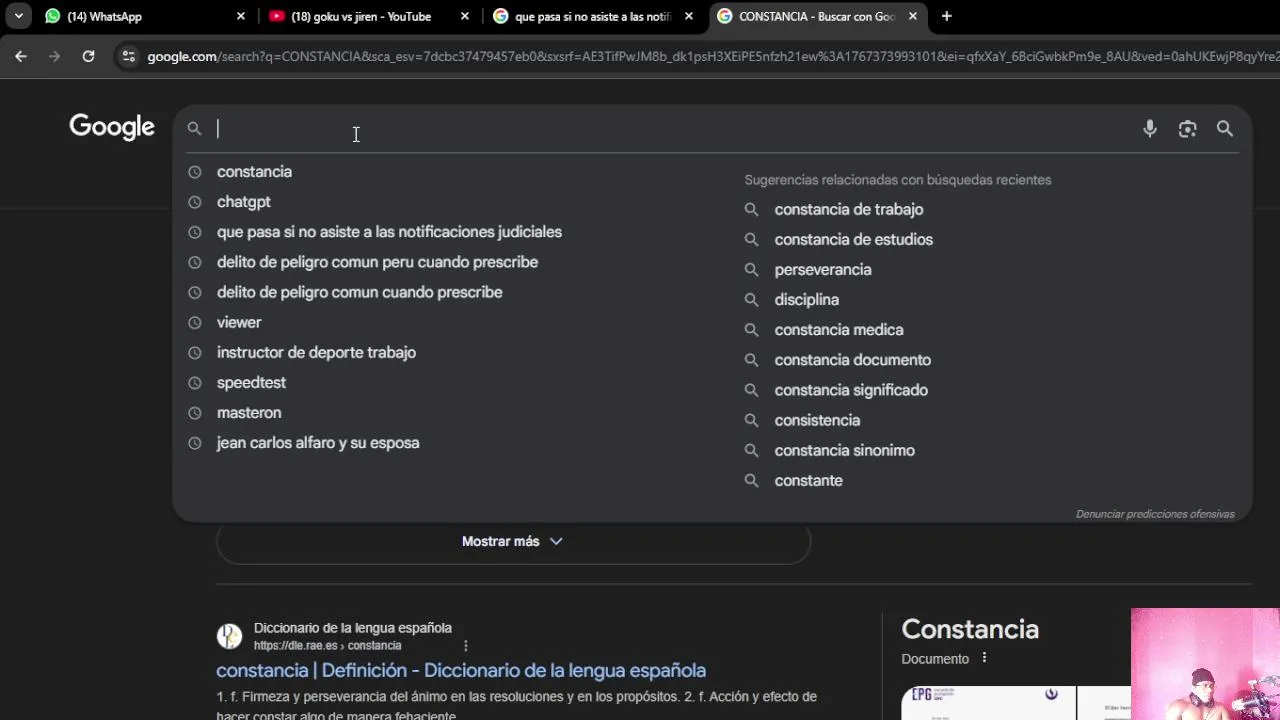Image resolution: width=1280 pixels, height=720 pixels.
Task: Close the 'que pasa si no asiste' tab
Action: [688, 16]
